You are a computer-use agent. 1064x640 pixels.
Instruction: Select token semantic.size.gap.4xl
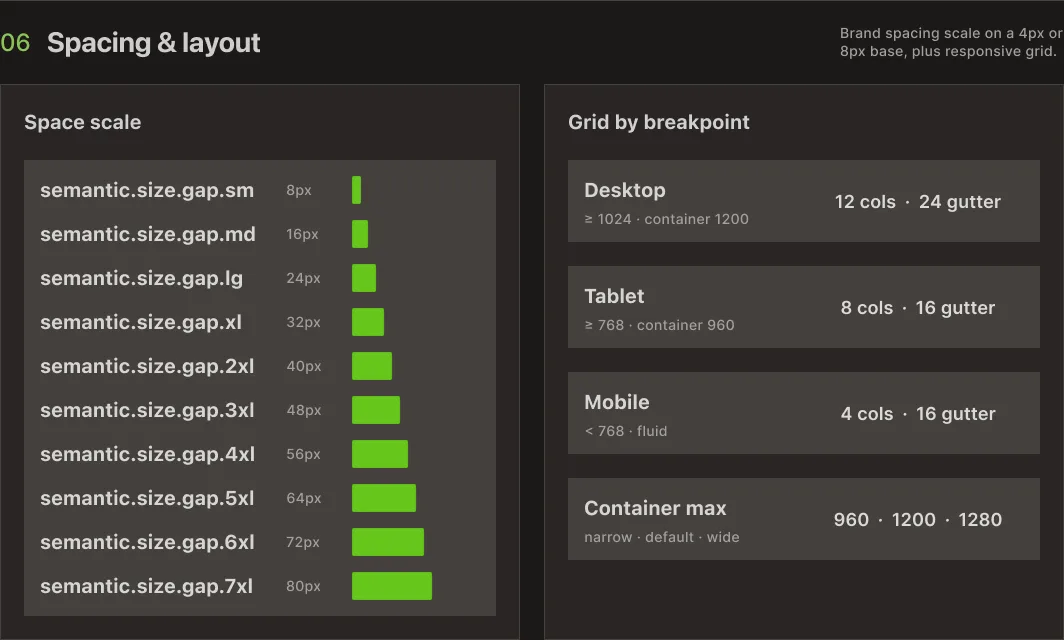(x=147, y=454)
